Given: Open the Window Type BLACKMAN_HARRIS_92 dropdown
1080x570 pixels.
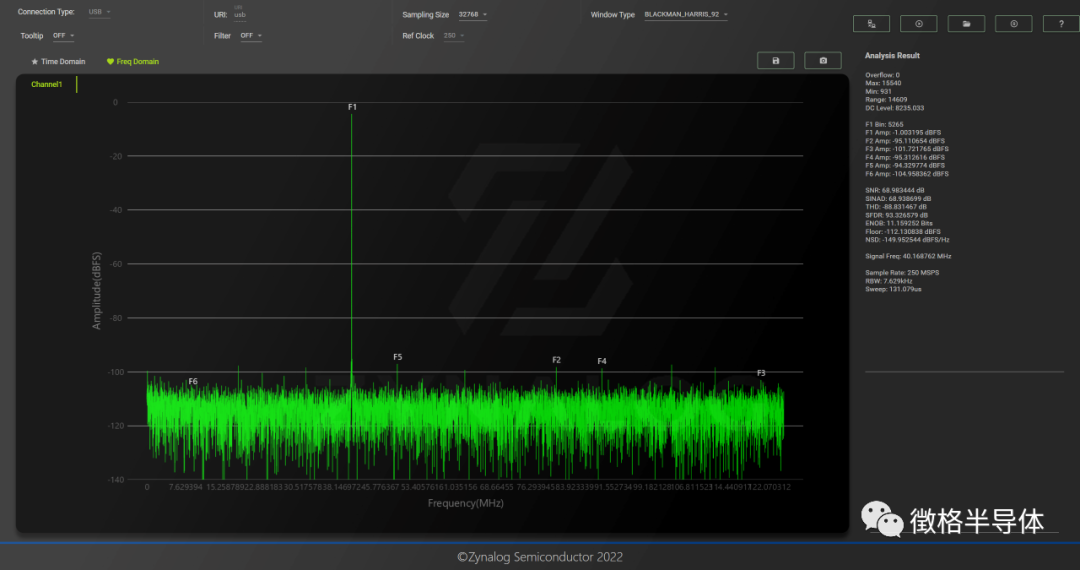Looking at the screenshot, I should [686, 15].
